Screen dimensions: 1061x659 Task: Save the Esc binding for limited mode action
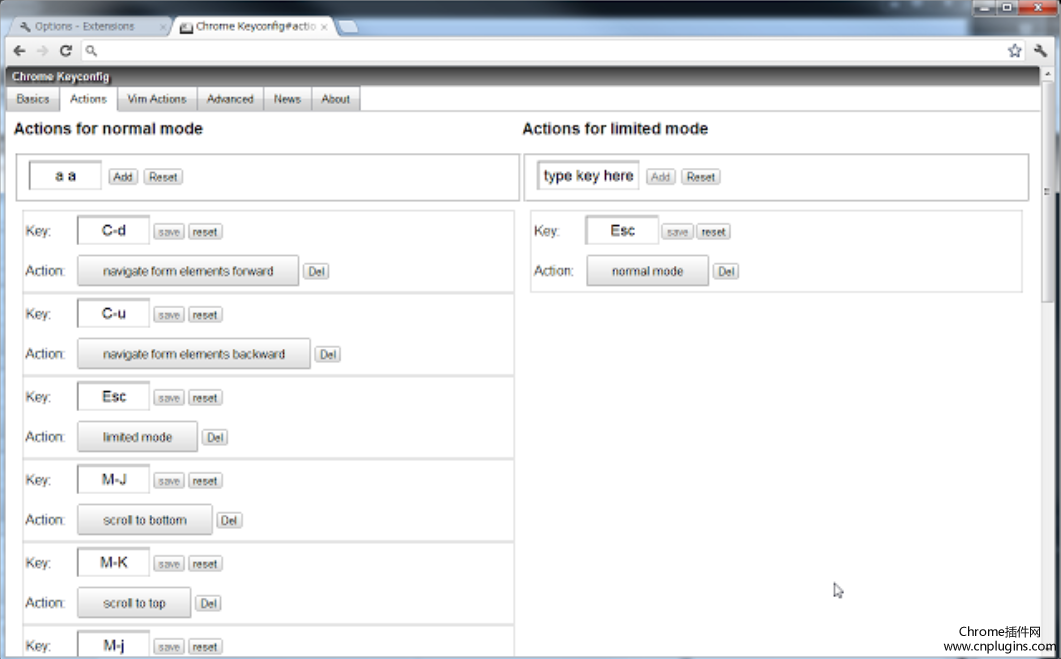tap(169, 399)
